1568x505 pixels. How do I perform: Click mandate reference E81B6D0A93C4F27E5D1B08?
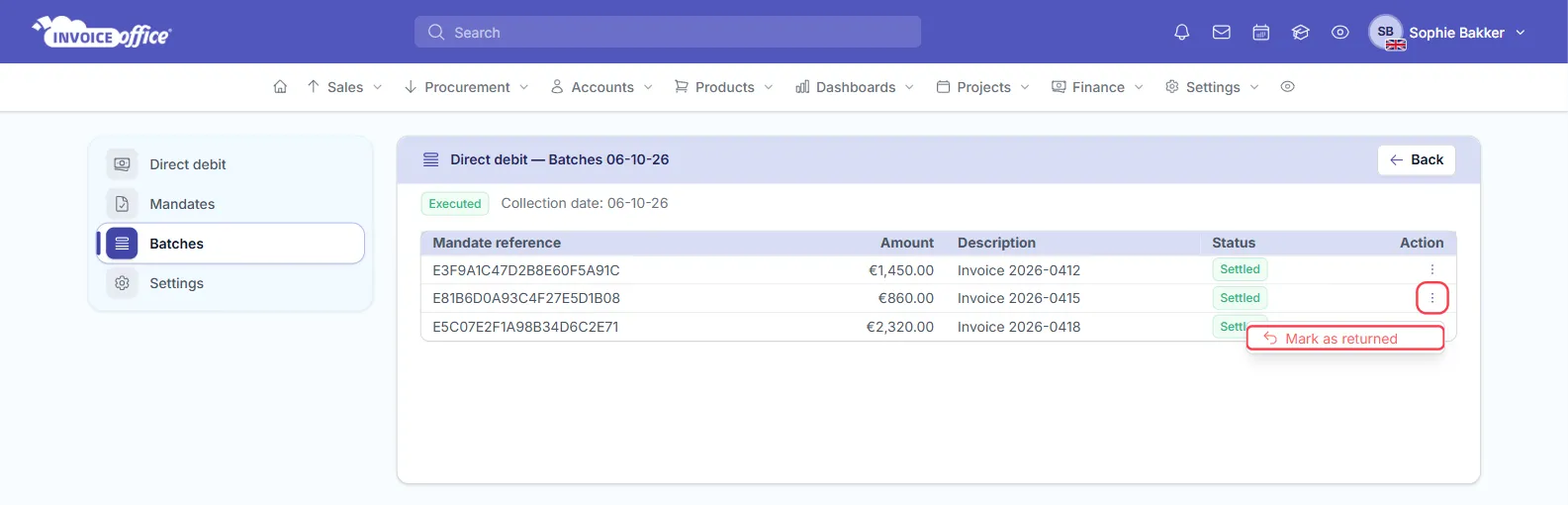[526, 298]
